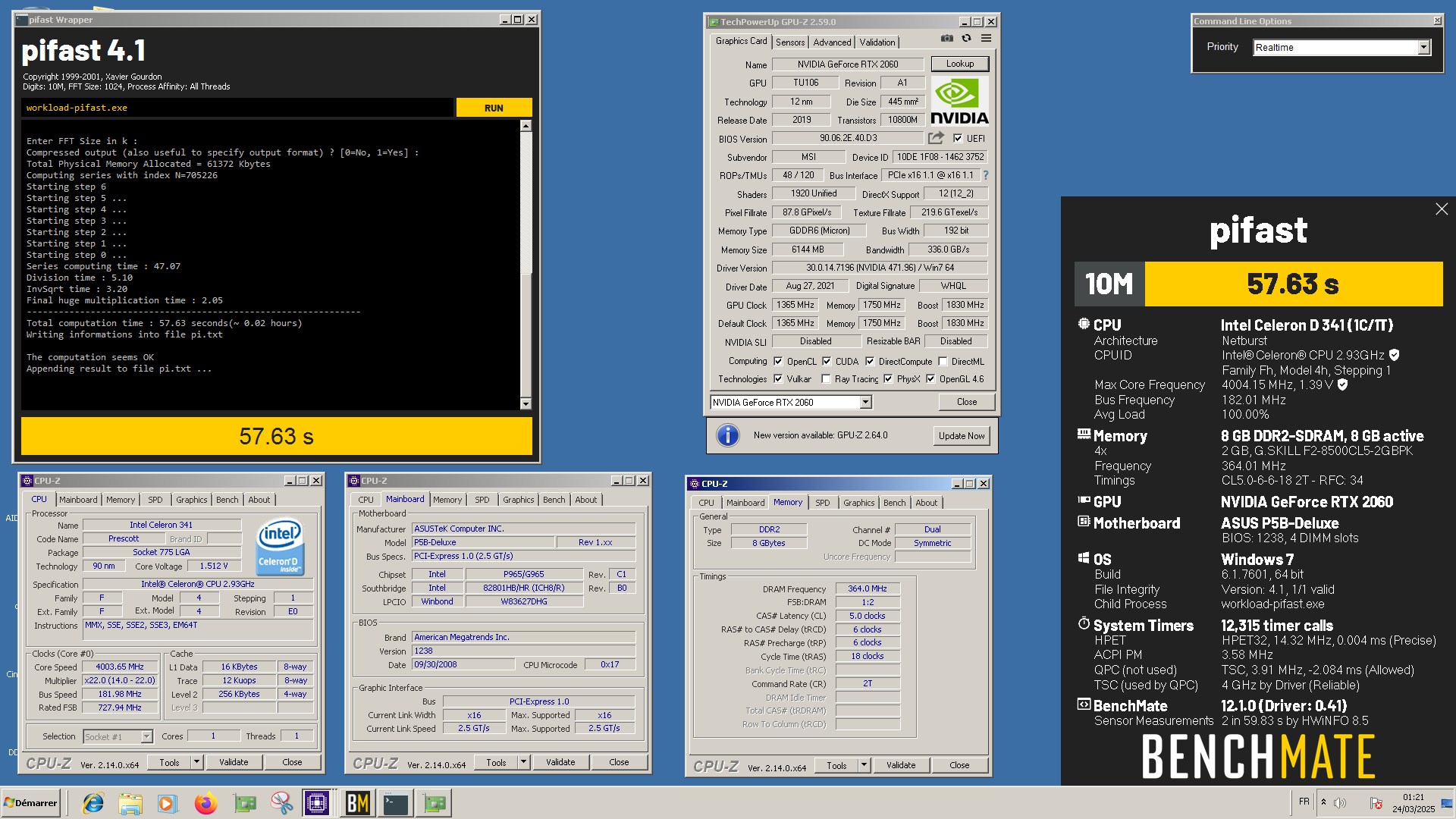Open the GPU-Z hamburger menu
Image resolution: width=1456 pixels, height=819 pixels.
(986, 38)
